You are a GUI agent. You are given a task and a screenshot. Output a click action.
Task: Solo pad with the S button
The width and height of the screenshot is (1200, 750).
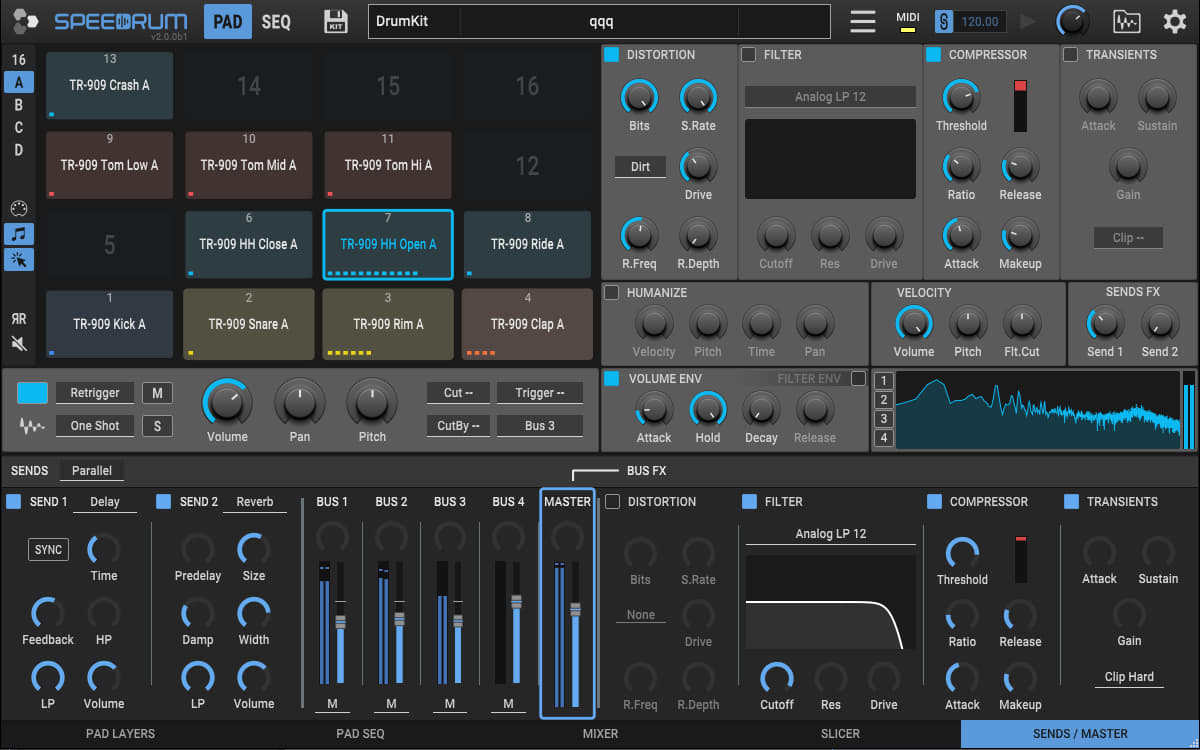tap(157, 426)
